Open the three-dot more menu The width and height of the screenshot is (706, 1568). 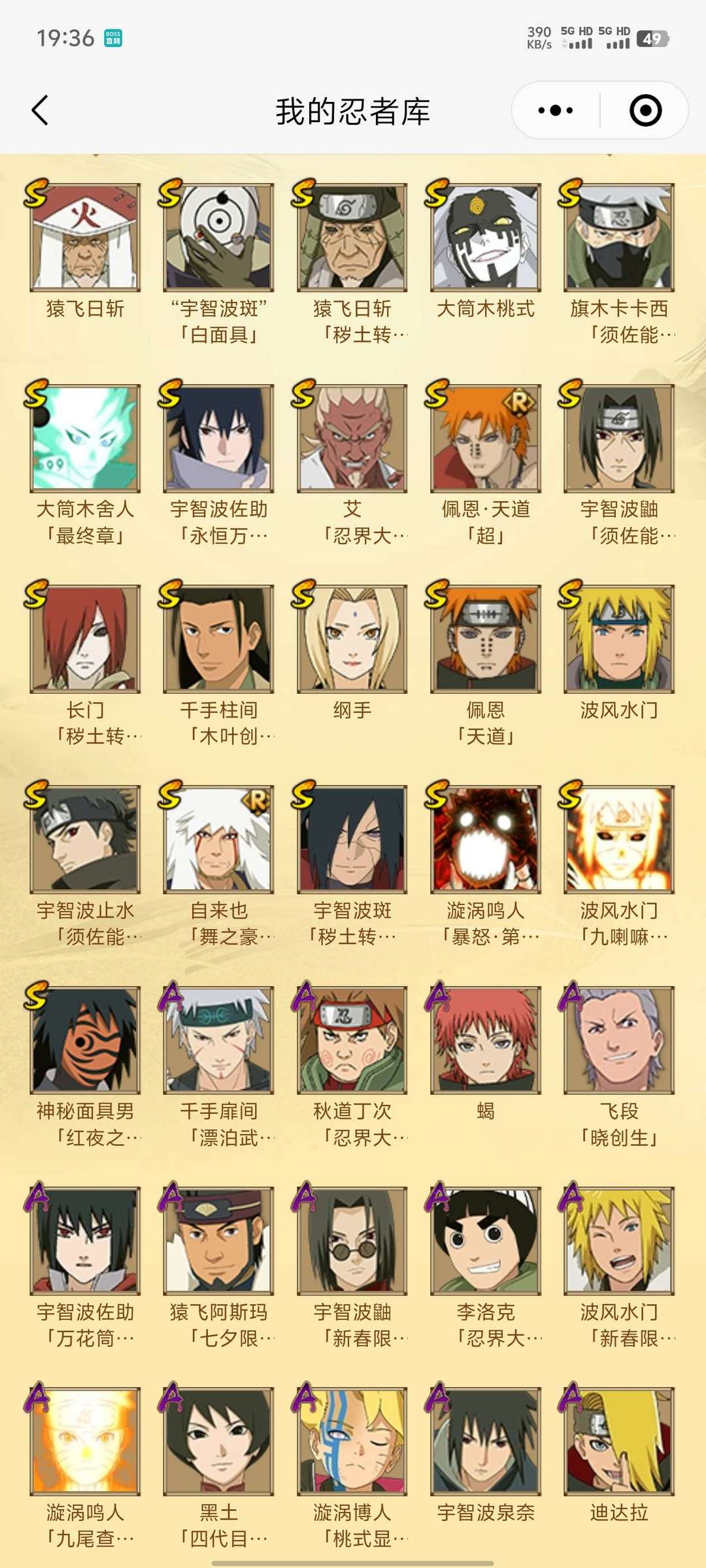tap(555, 110)
